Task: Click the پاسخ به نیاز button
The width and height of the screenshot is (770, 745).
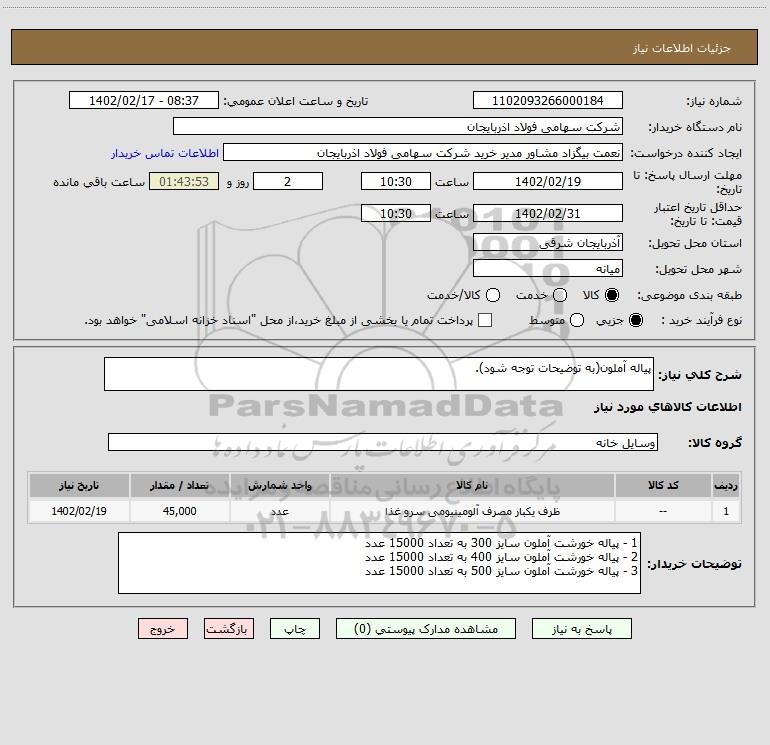Action: [x=581, y=629]
